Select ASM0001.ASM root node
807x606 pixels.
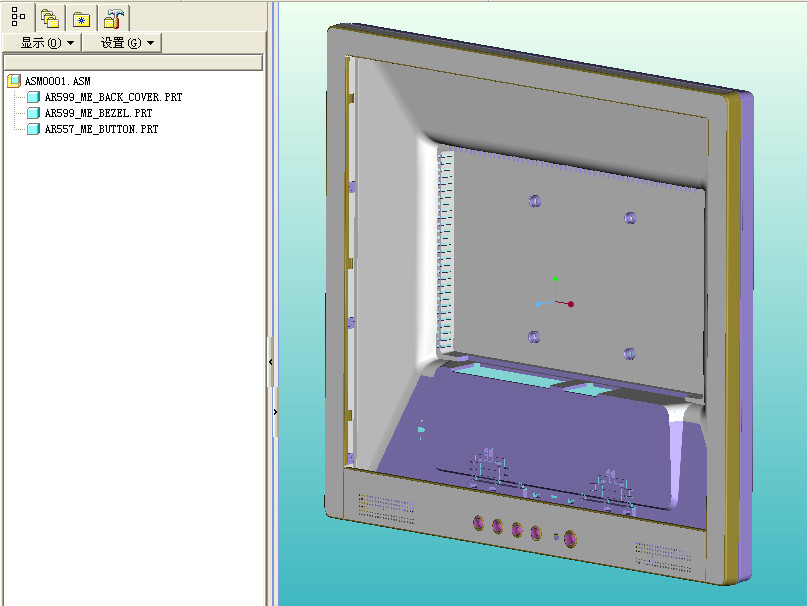pyautogui.click(x=58, y=81)
